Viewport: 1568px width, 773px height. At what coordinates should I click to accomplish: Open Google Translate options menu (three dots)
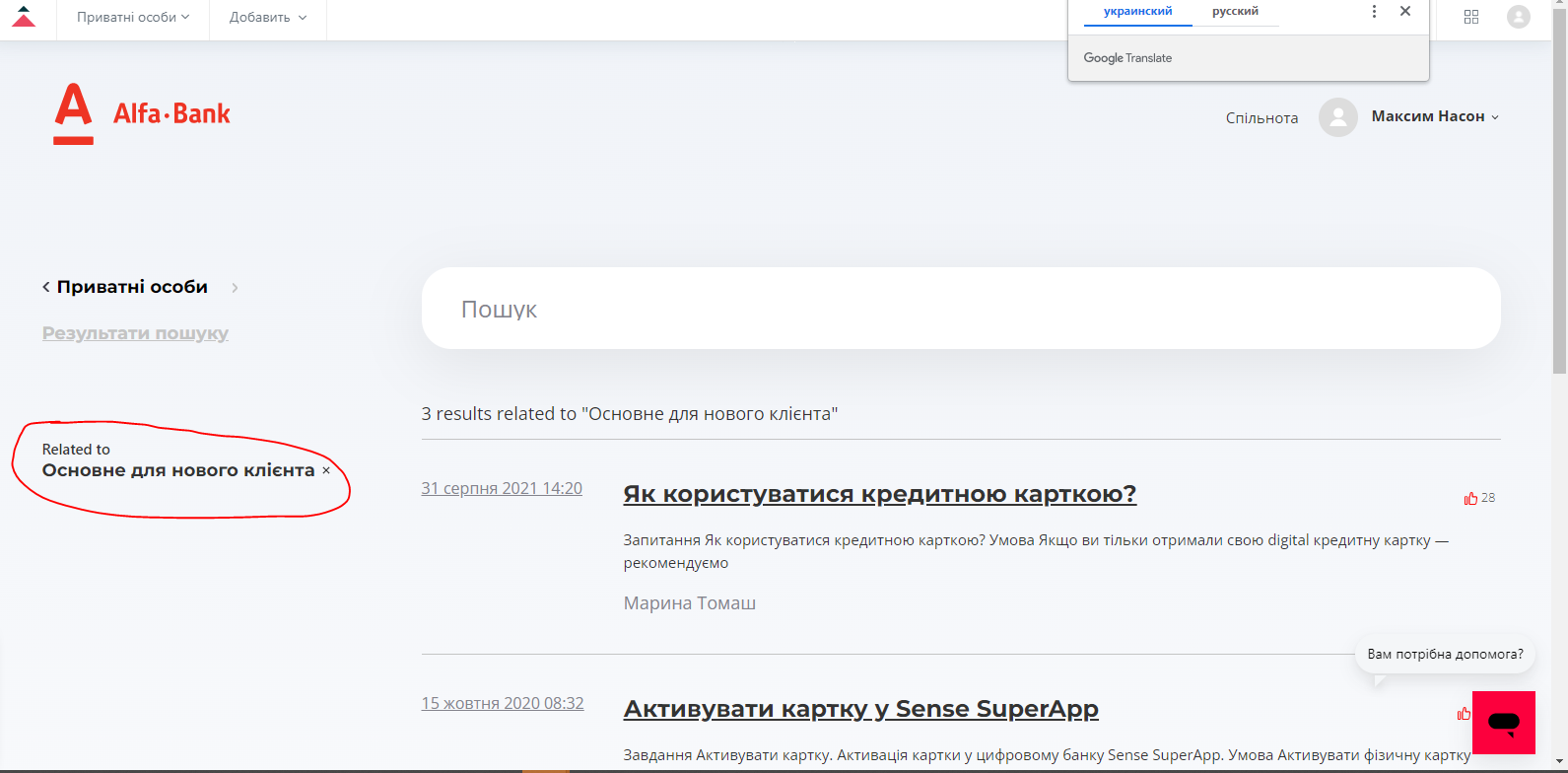(x=1374, y=12)
